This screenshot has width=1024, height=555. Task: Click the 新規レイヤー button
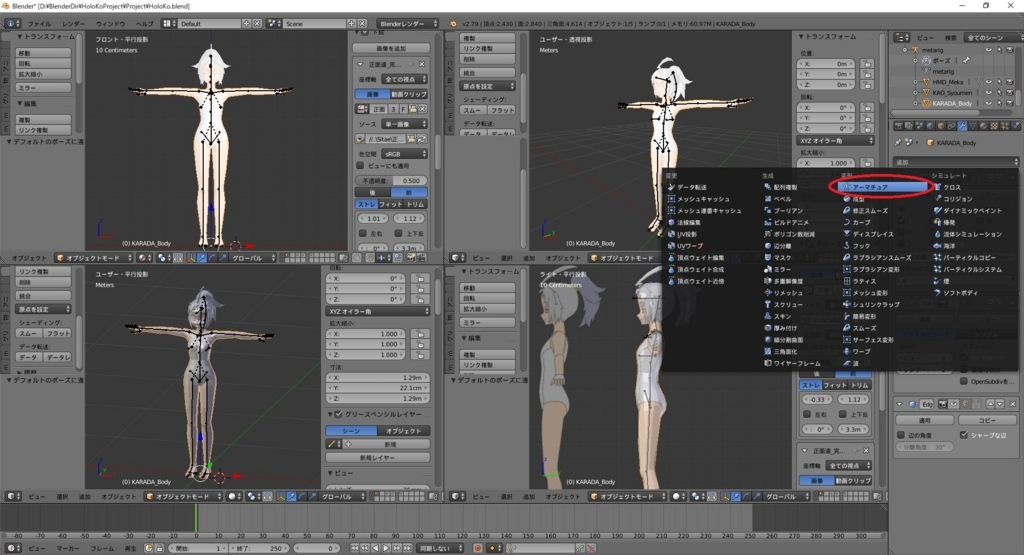(377, 458)
